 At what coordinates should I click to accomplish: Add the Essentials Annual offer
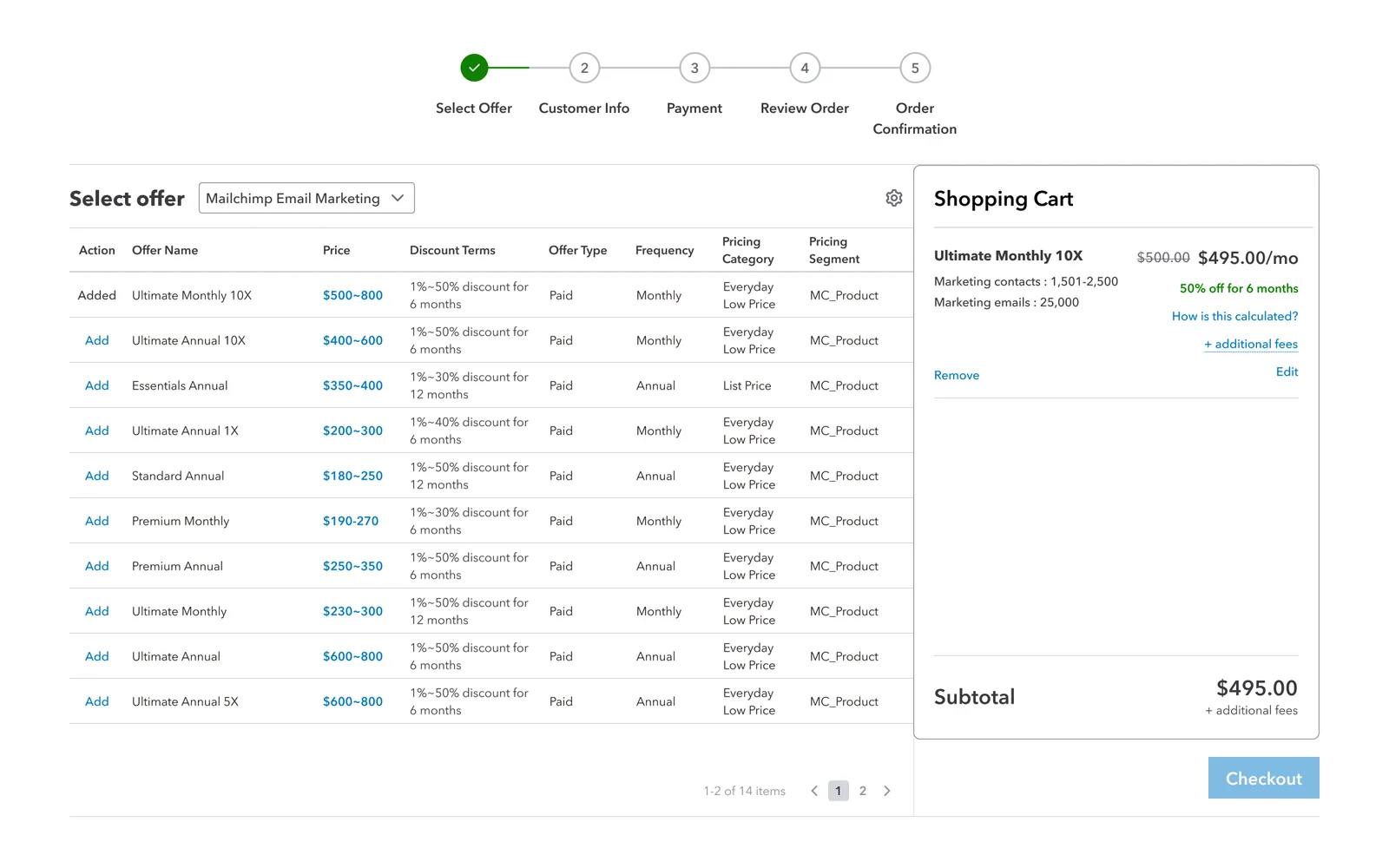point(97,385)
